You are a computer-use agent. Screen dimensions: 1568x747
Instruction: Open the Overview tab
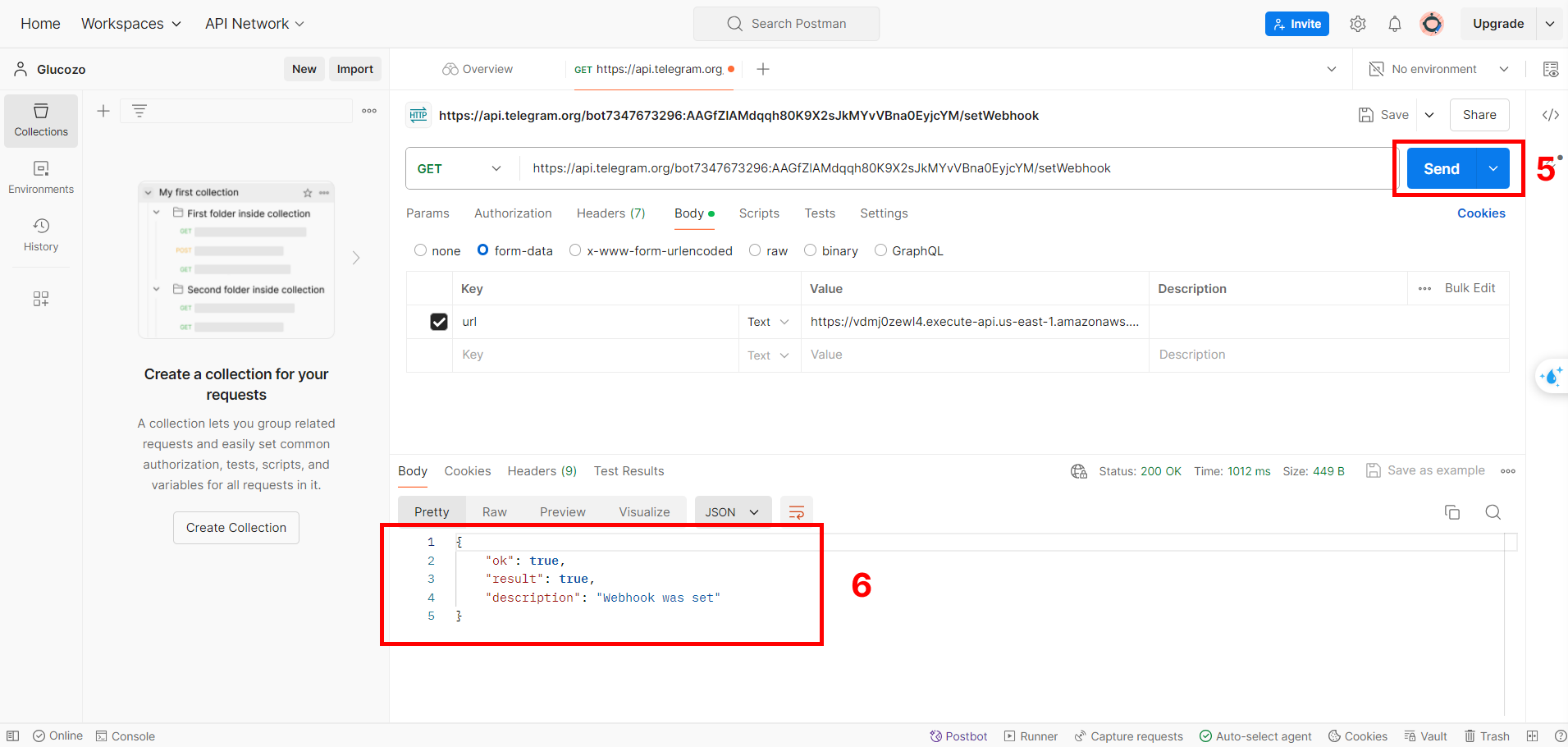pyautogui.click(x=478, y=69)
